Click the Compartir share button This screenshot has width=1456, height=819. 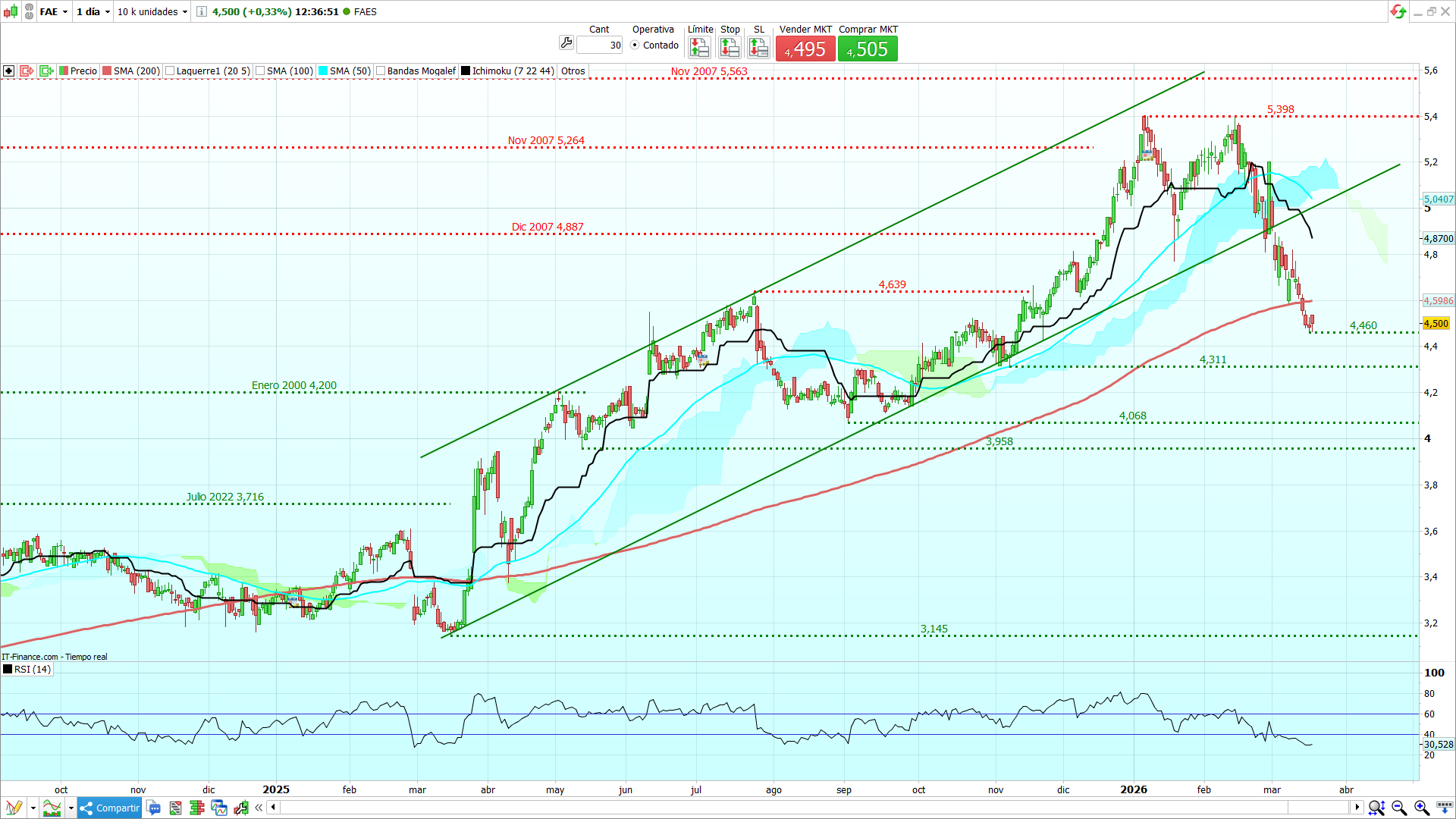(109, 808)
